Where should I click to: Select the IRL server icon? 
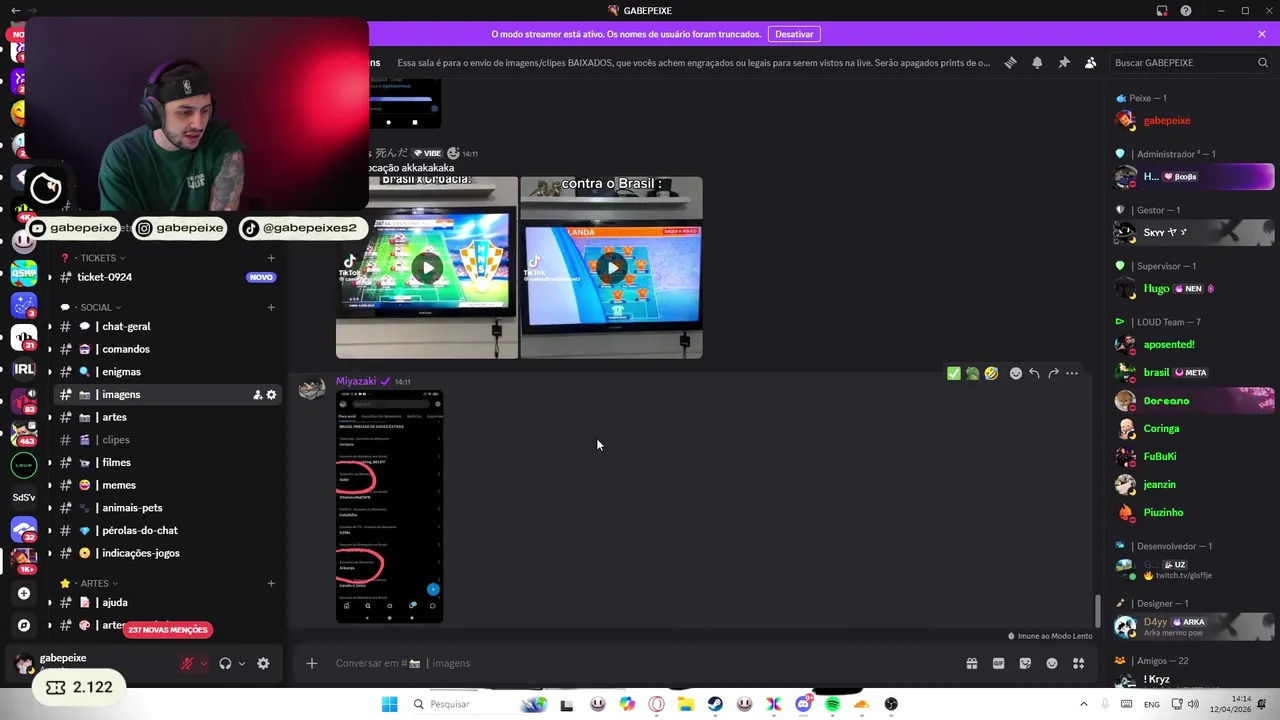(24, 368)
